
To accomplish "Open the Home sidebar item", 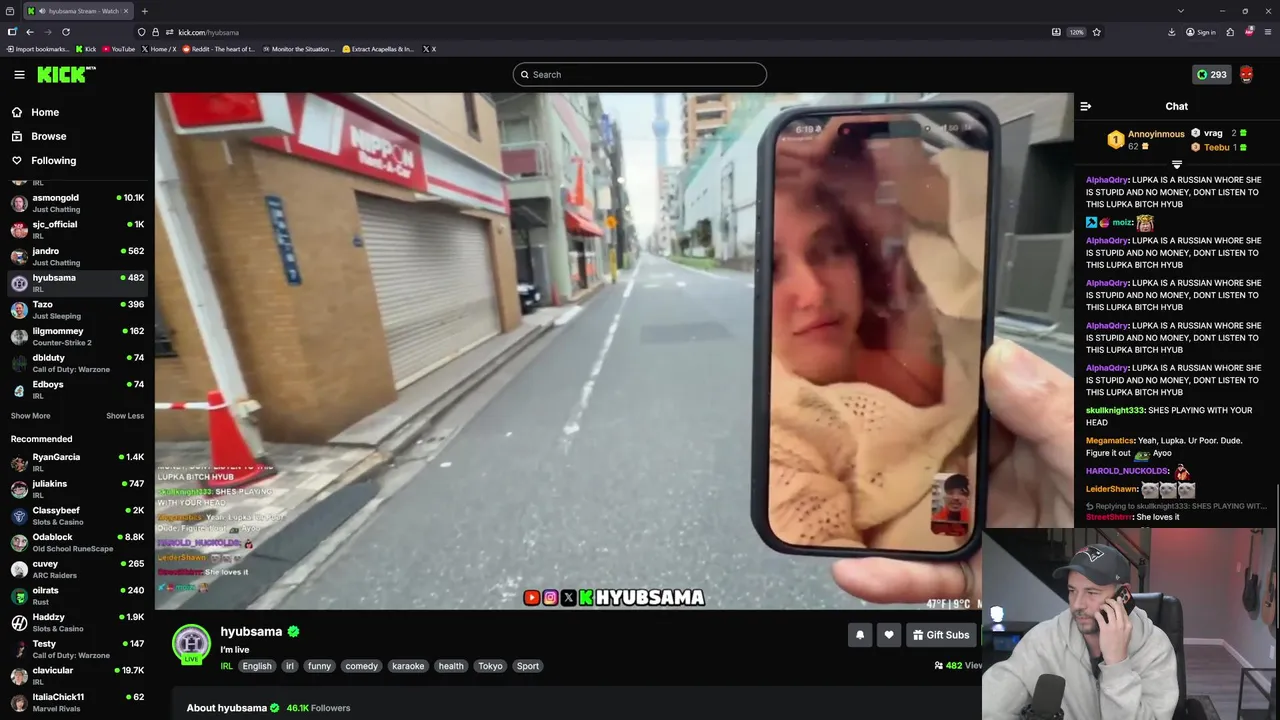I will pyautogui.click(x=45, y=112).
